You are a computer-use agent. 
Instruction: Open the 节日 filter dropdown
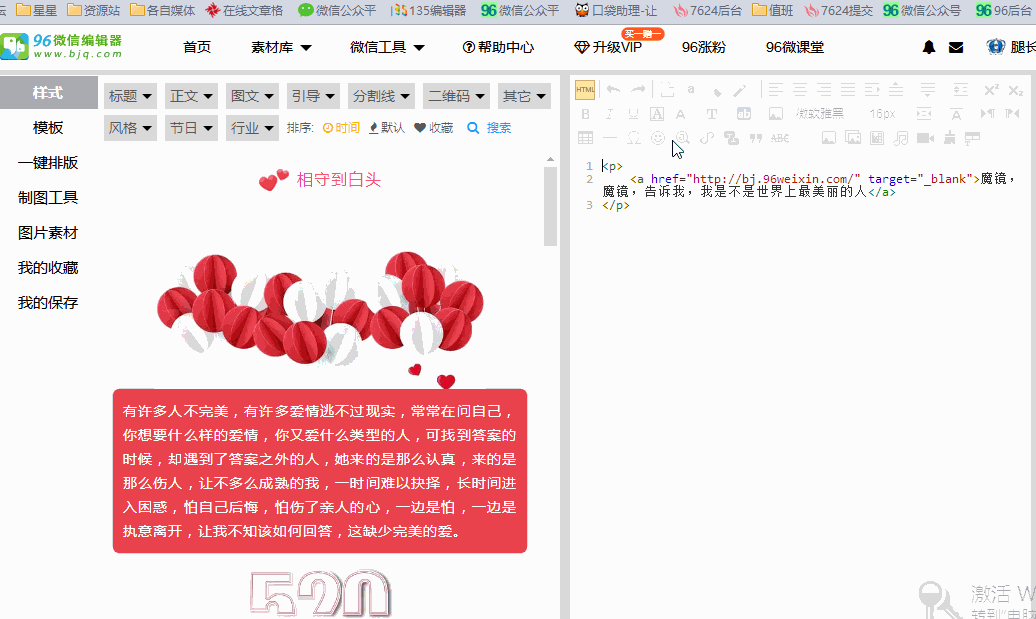[x=191, y=128]
